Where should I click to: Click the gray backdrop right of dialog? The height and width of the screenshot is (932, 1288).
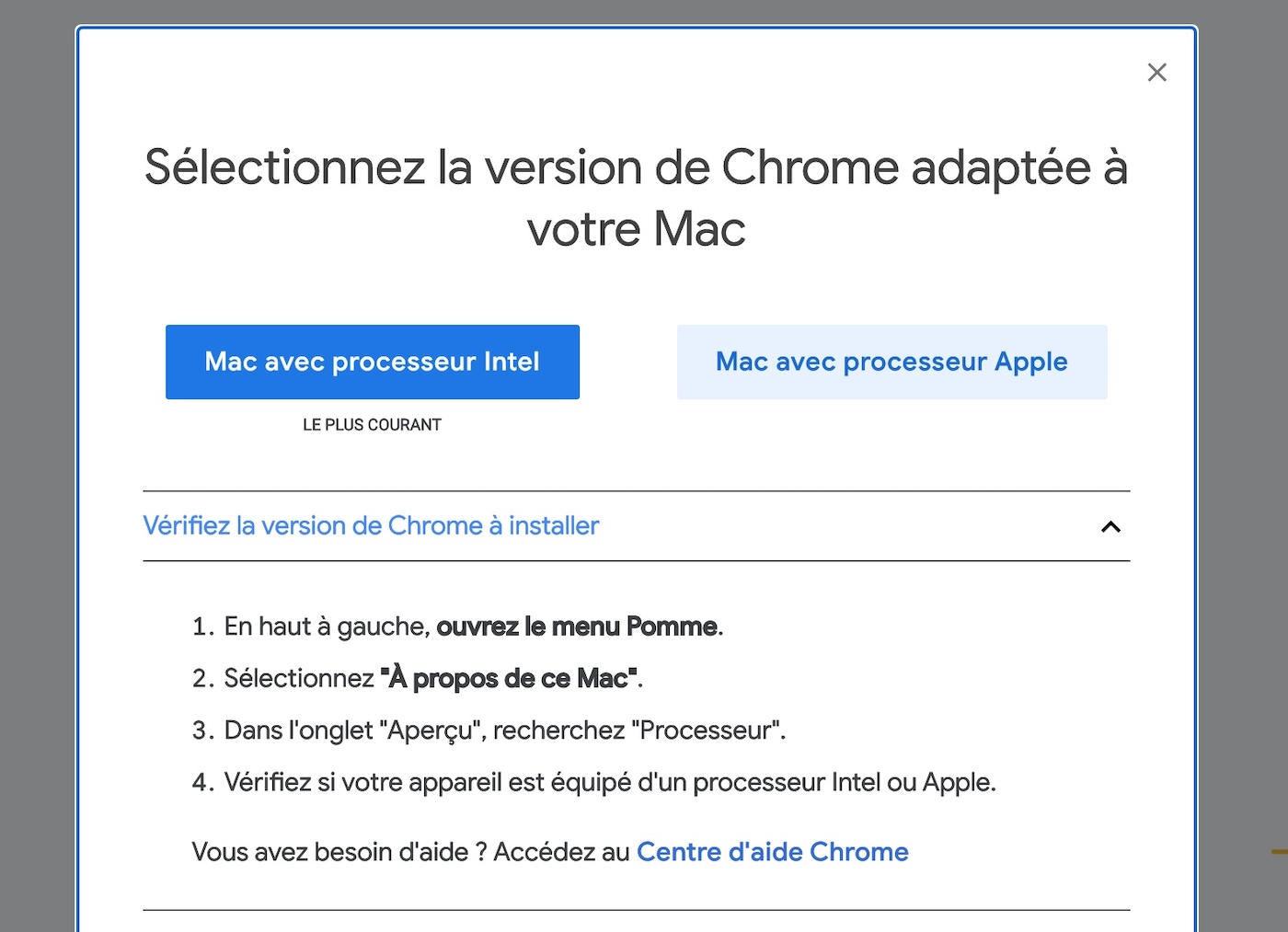1242,460
